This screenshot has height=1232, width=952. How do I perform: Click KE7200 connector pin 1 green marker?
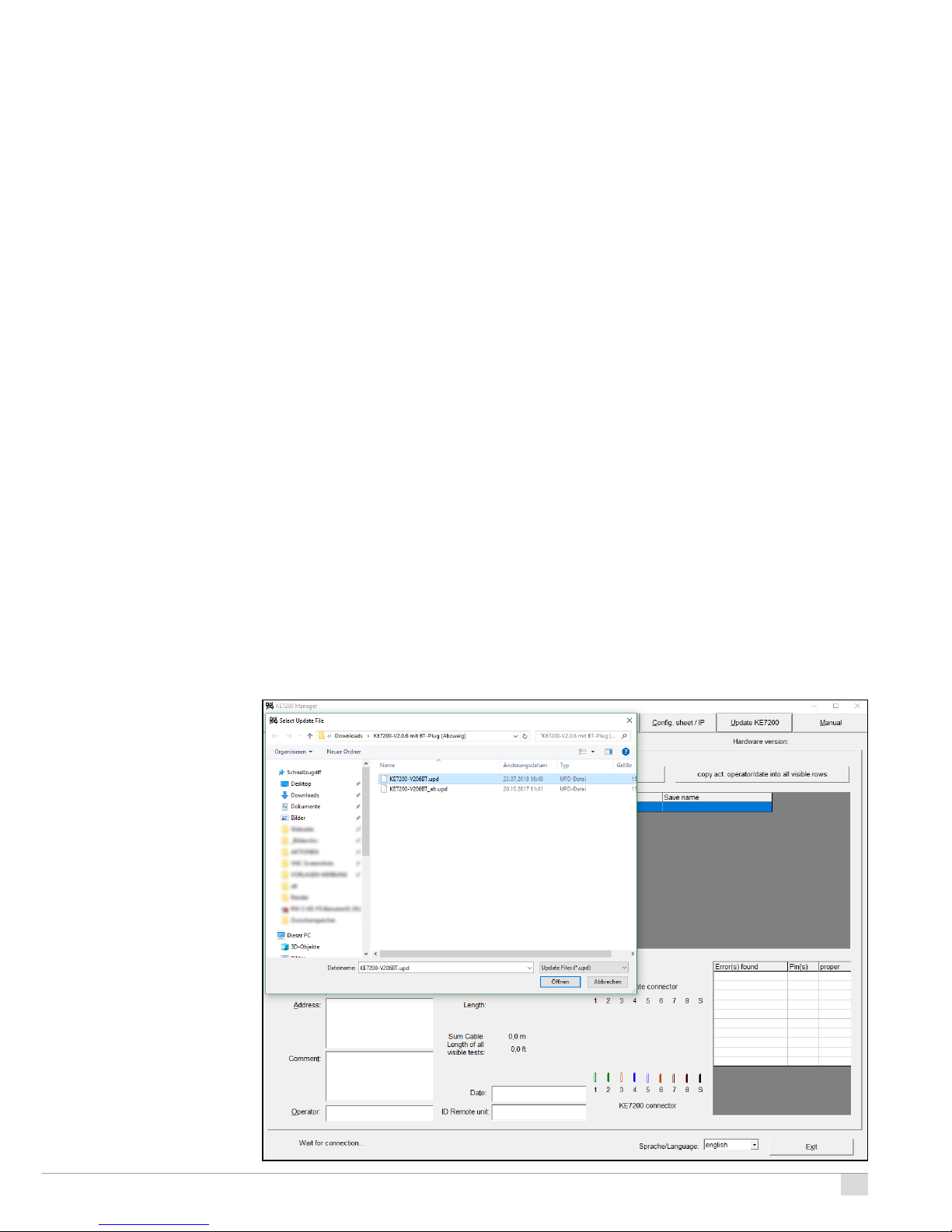(x=595, y=1078)
